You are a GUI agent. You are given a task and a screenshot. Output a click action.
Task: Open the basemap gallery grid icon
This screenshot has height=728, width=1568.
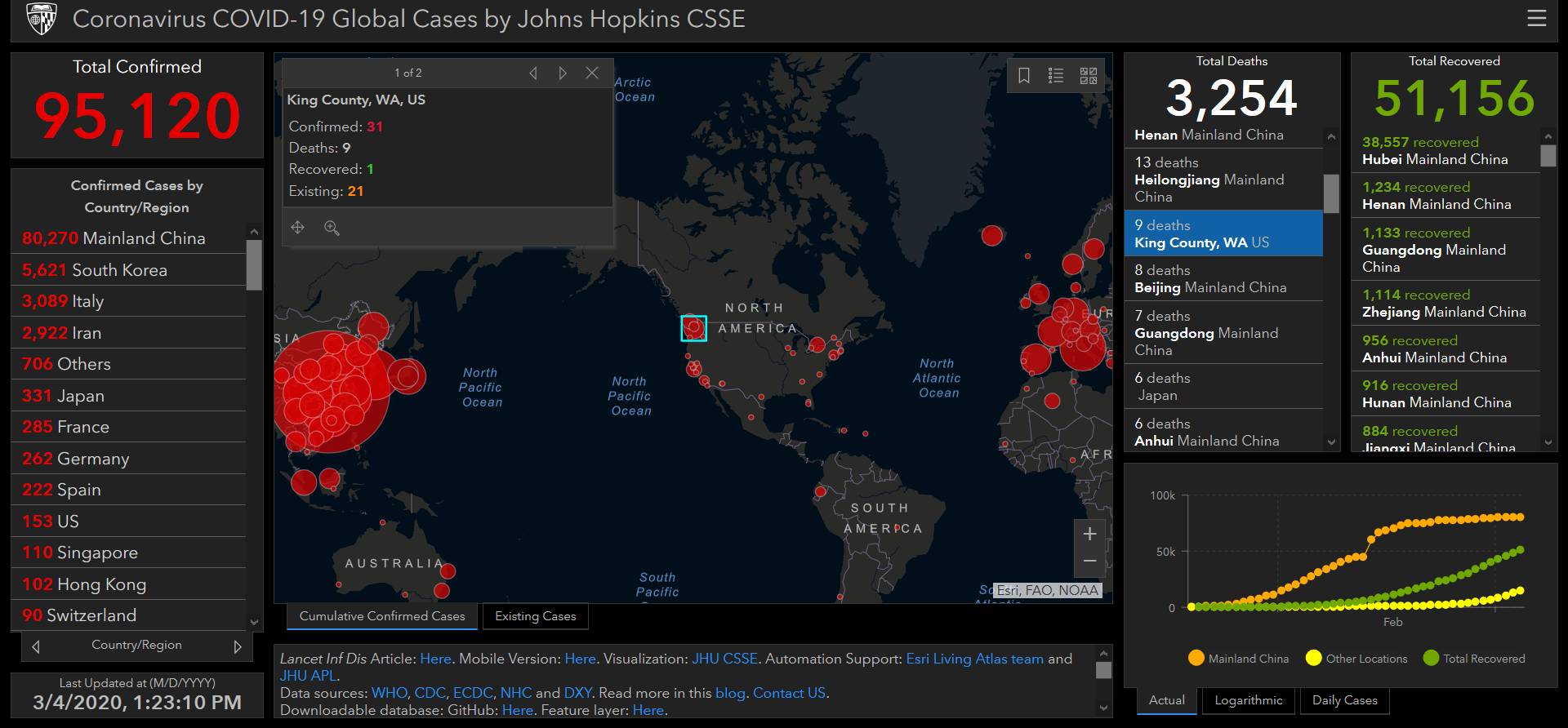coord(1089,75)
